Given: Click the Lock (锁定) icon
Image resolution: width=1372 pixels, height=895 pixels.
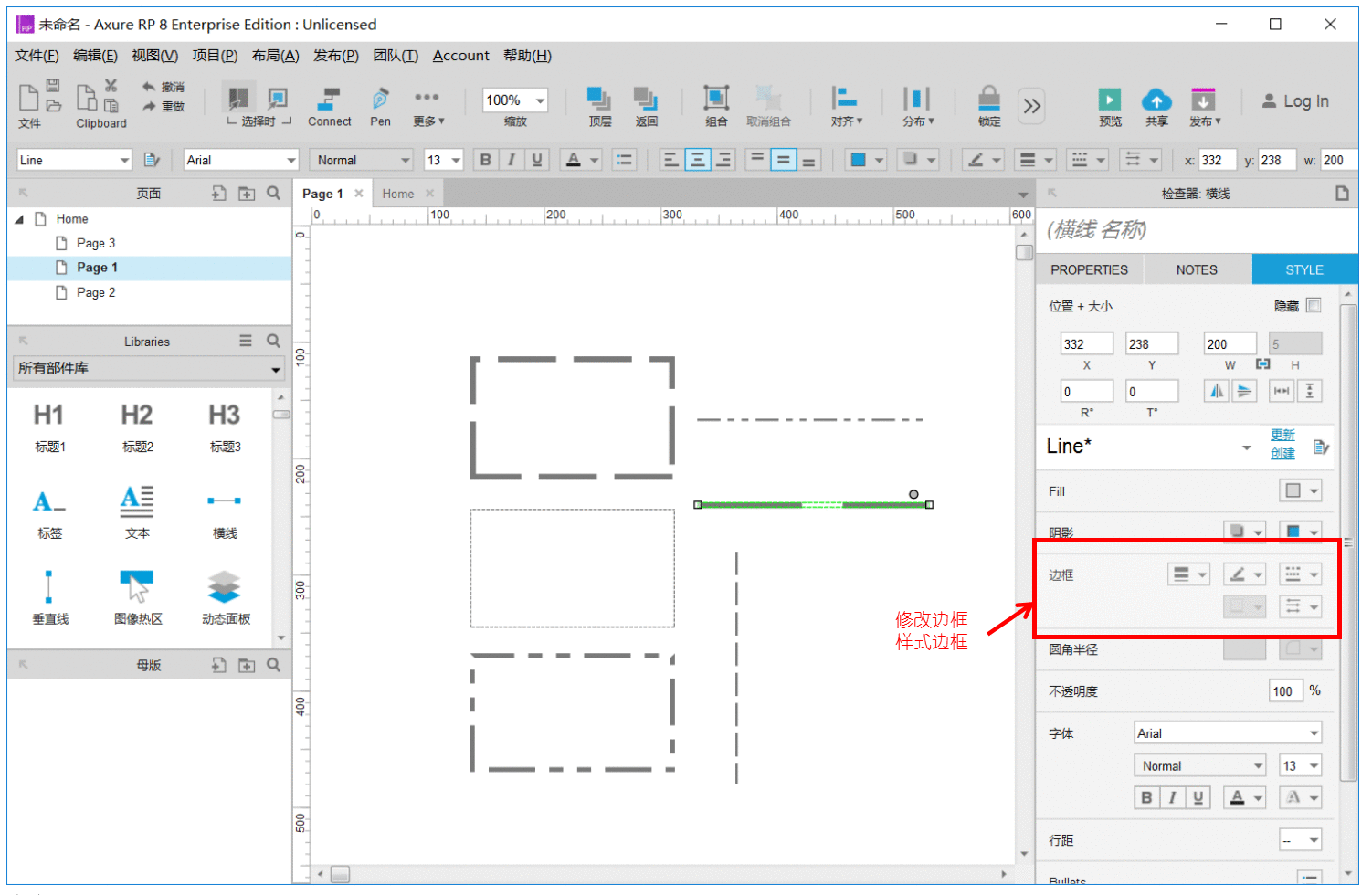Looking at the screenshot, I should click(x=989, y=99).
